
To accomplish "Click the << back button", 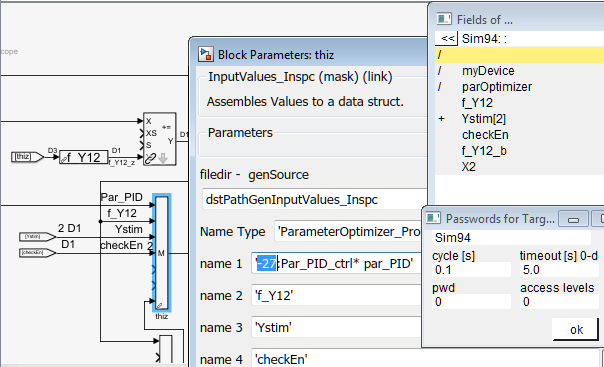I will point(447,39).
